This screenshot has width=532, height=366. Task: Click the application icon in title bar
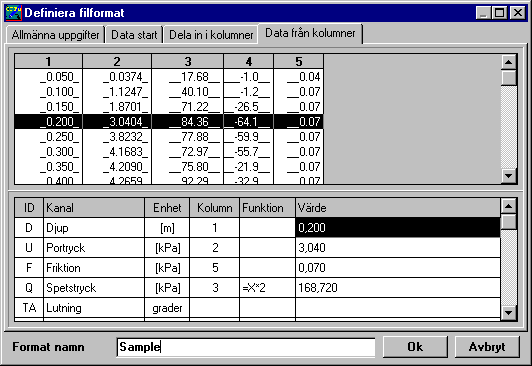[x=14, y=13]
